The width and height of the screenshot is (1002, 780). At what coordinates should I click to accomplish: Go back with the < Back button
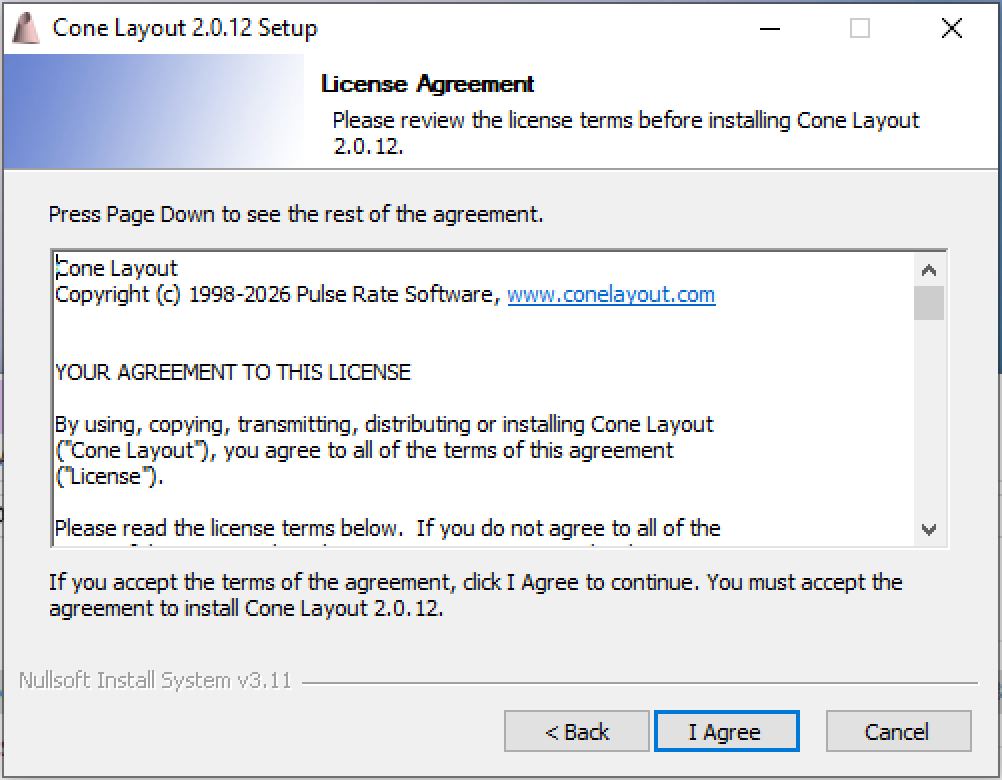(x=577, y=732)
